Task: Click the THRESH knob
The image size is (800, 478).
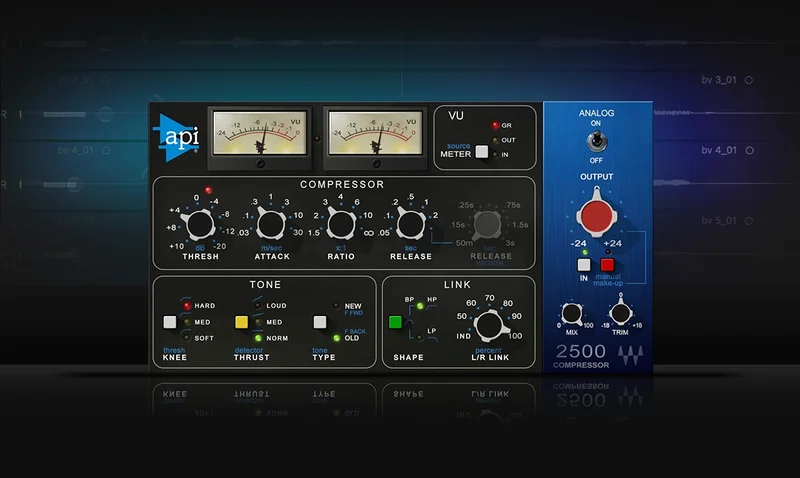Action: 200,224
